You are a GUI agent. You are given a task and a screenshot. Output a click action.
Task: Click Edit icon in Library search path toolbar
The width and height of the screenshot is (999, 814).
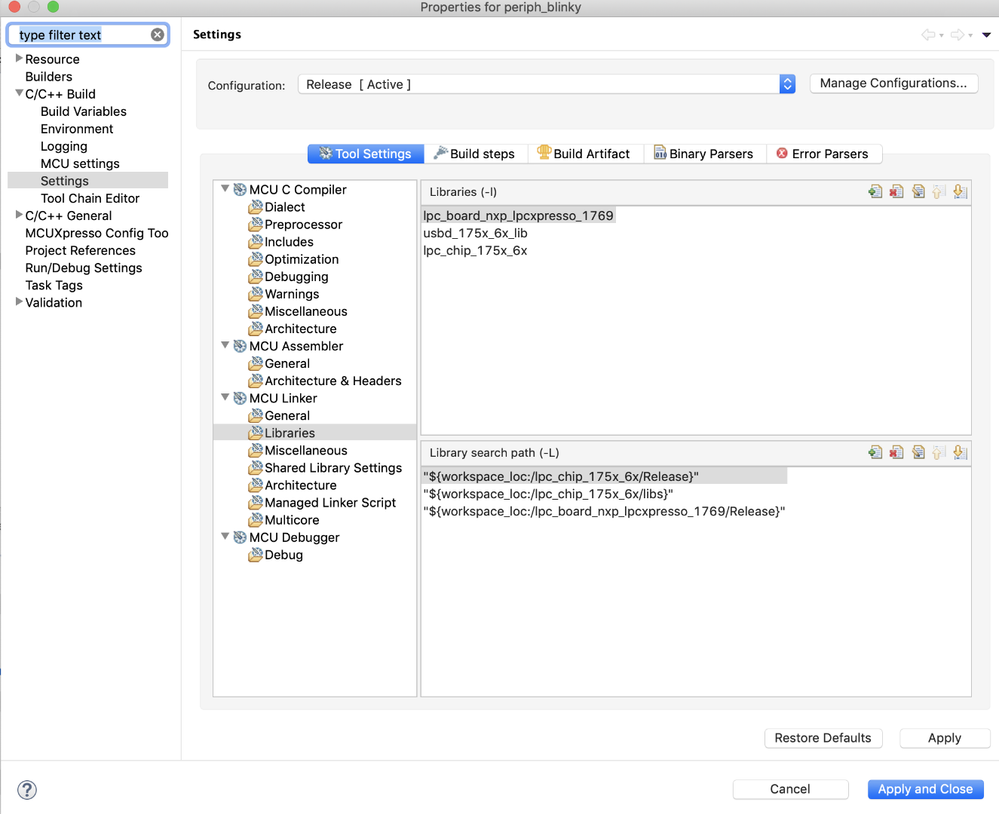tap(918, 453)
